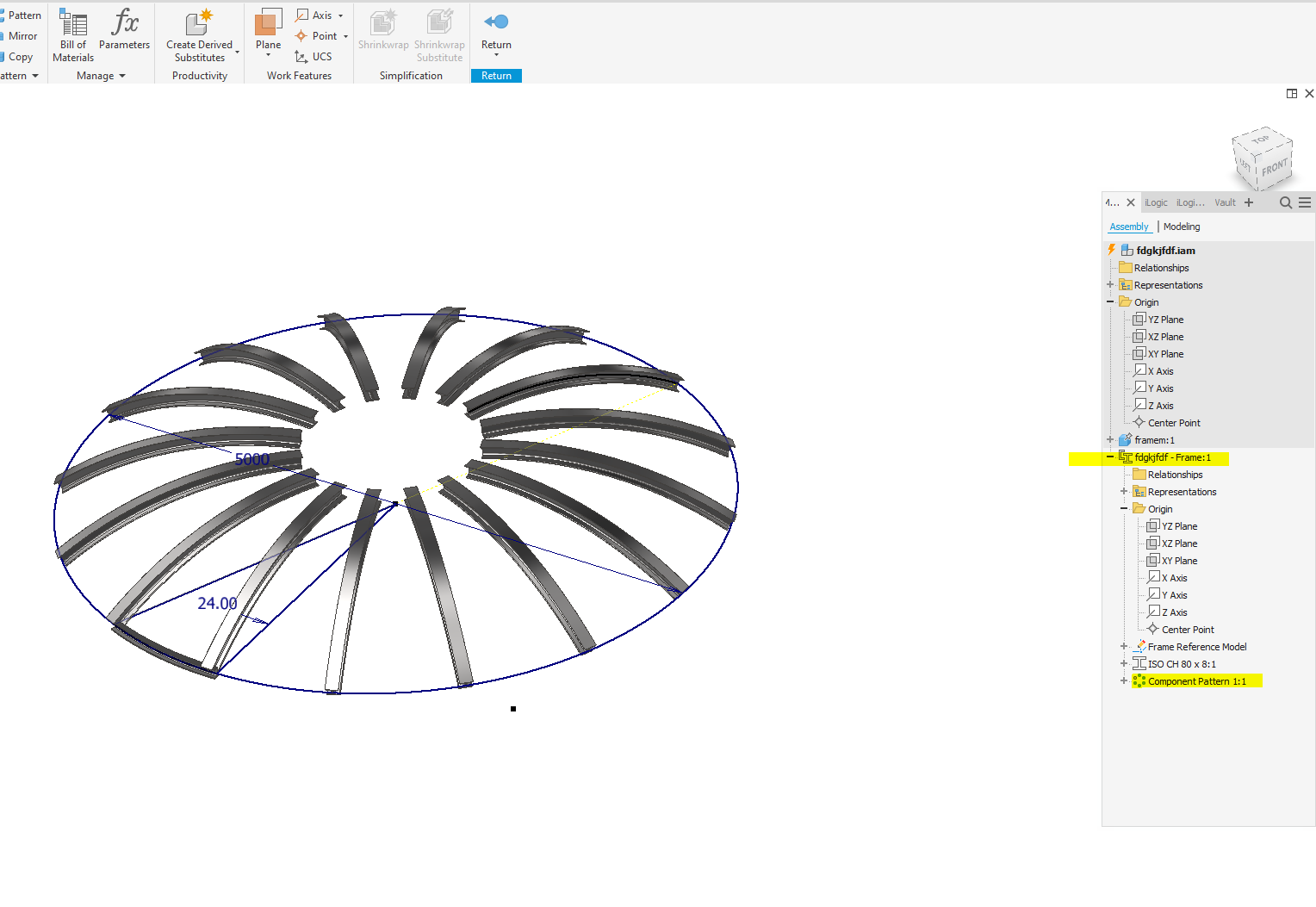Select Center Point under top Origin
This screenshot has height=907, width=1316.
click(1166, 423)
